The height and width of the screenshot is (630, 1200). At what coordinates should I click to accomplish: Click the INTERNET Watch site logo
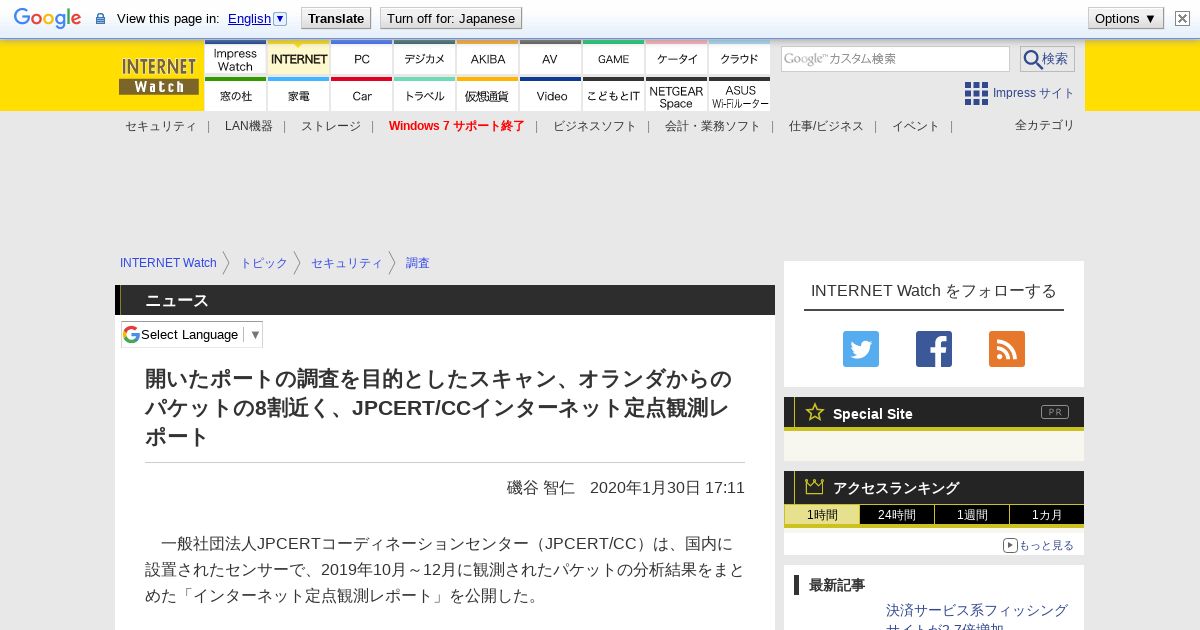[159, 76]
